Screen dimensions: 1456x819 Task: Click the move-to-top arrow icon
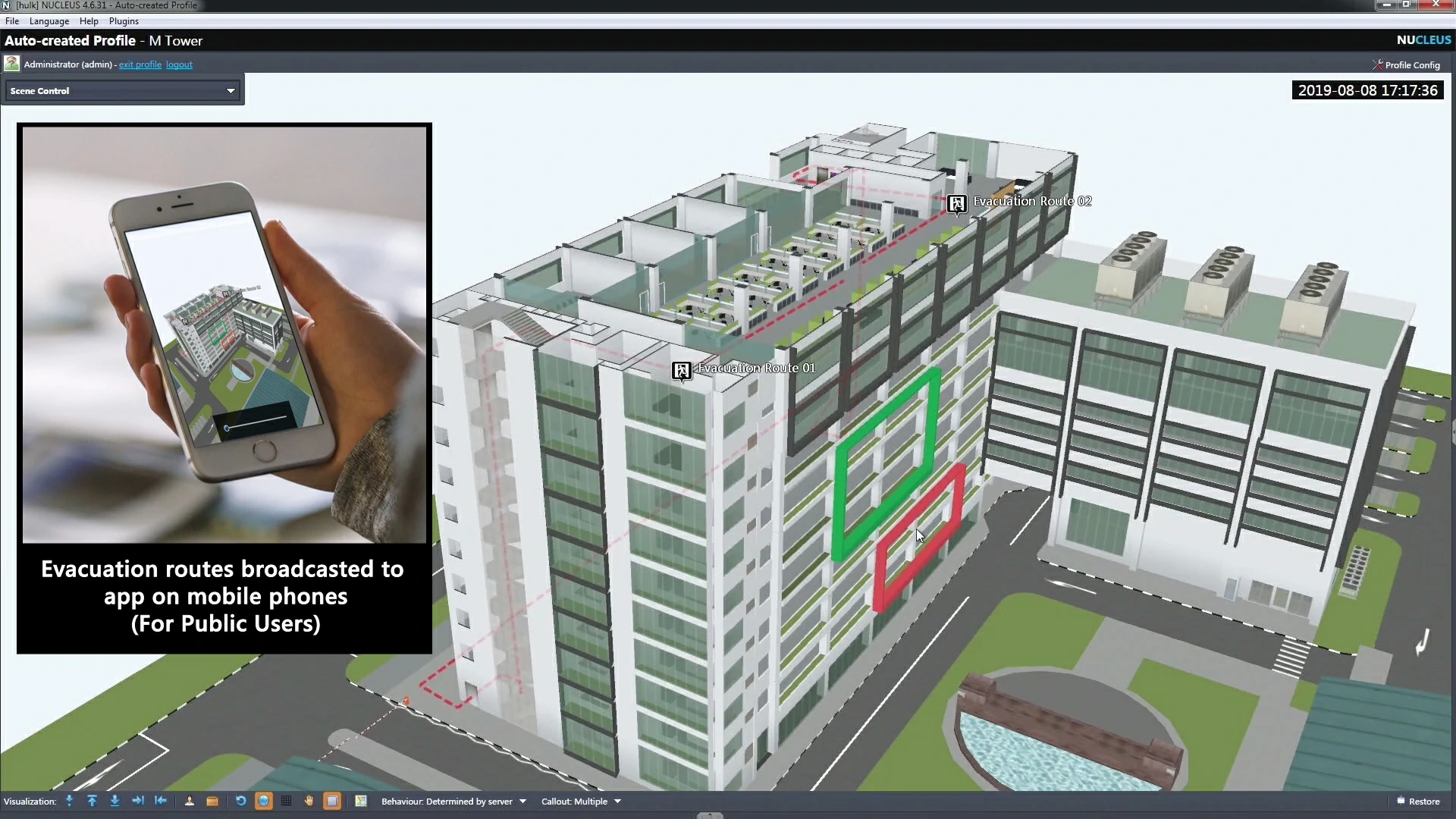pos(92,801)
